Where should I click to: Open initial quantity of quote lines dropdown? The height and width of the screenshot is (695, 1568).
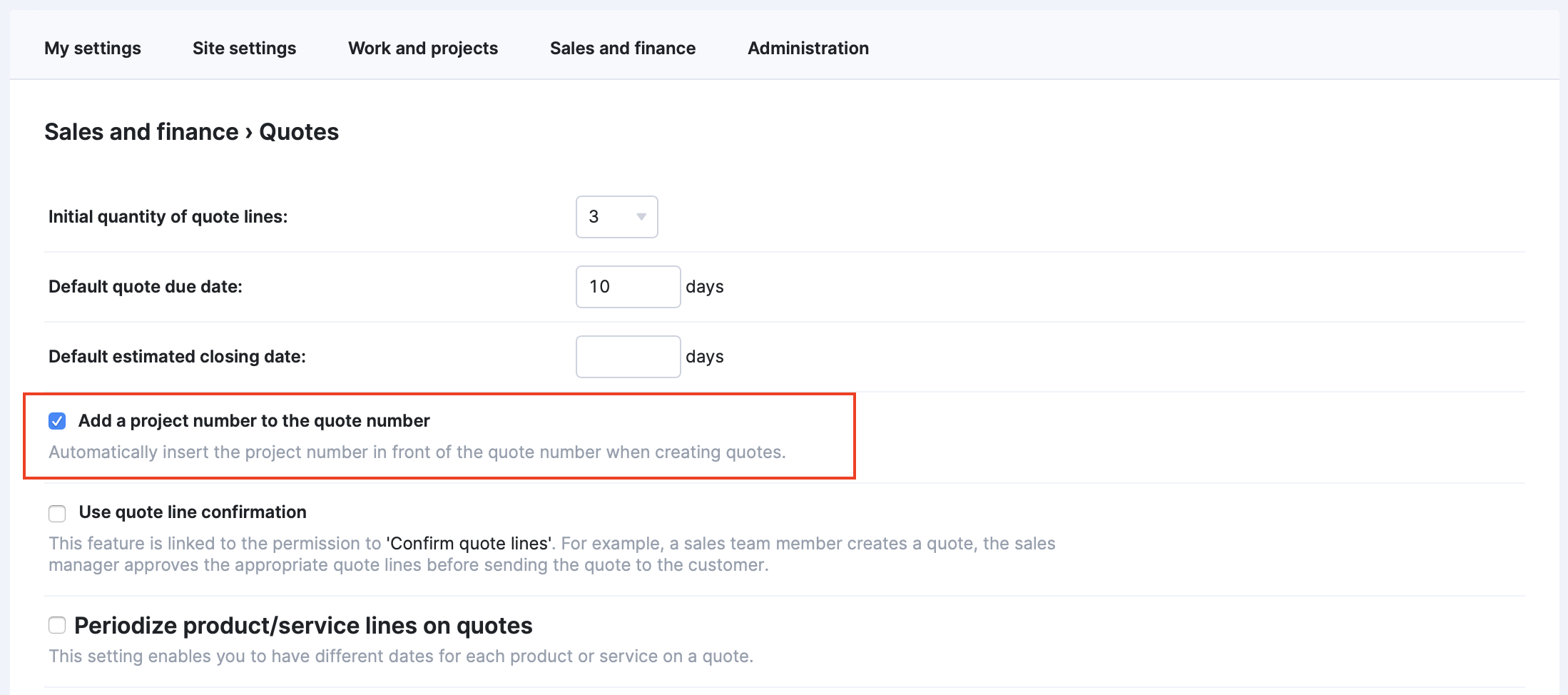617,217
